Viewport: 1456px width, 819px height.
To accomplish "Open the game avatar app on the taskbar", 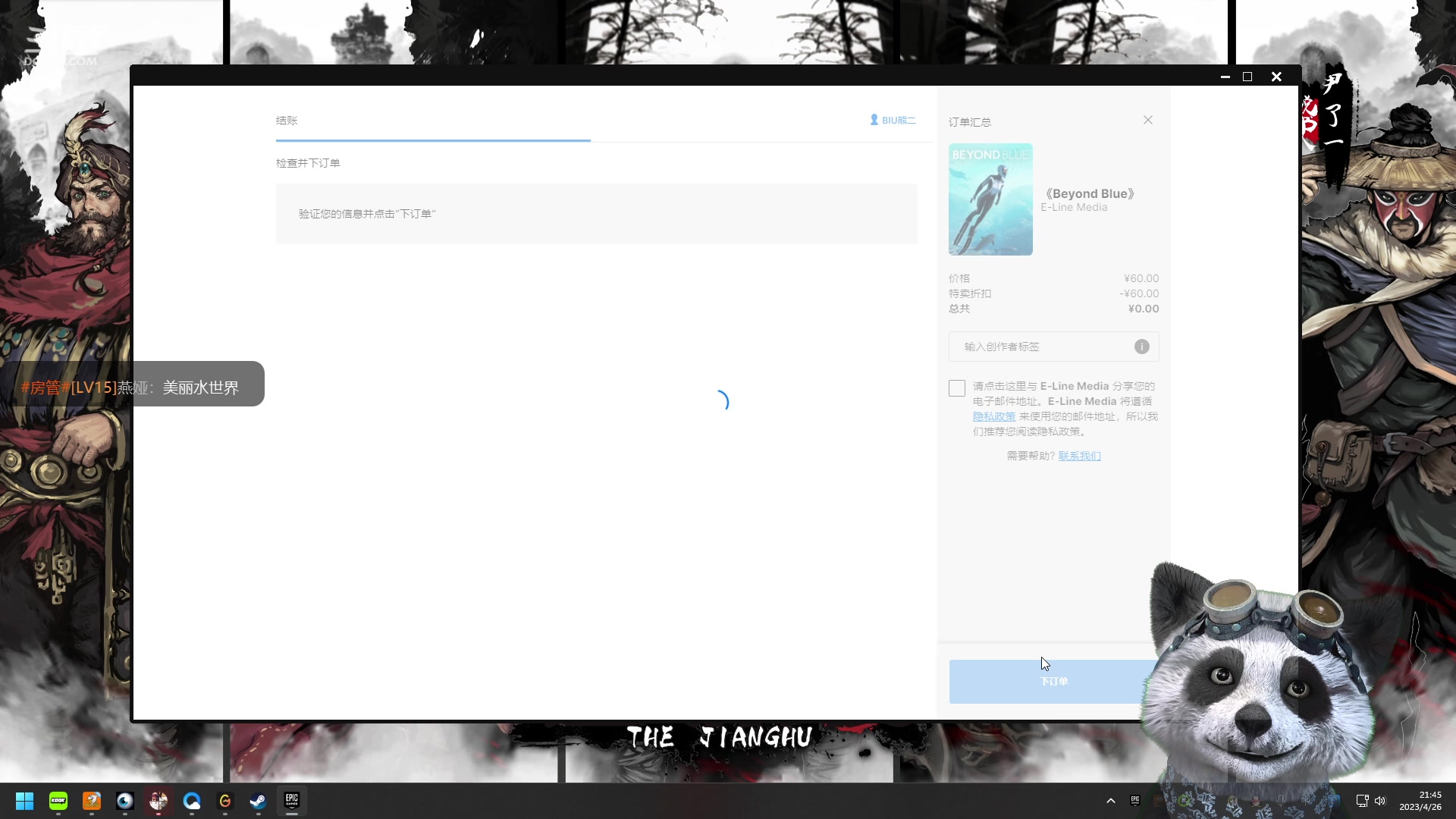I will [x=158, y=801].
